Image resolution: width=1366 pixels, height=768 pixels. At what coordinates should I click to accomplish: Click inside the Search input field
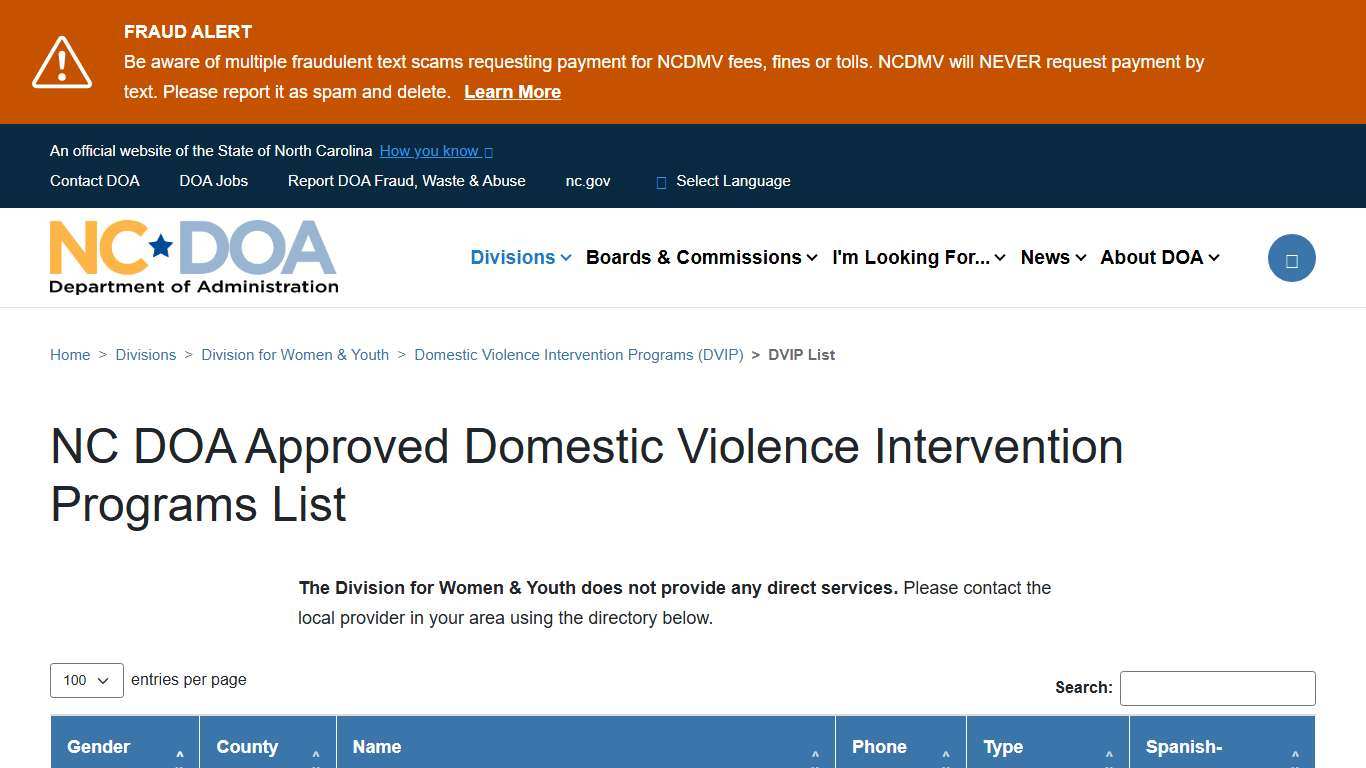point(1217,688)
